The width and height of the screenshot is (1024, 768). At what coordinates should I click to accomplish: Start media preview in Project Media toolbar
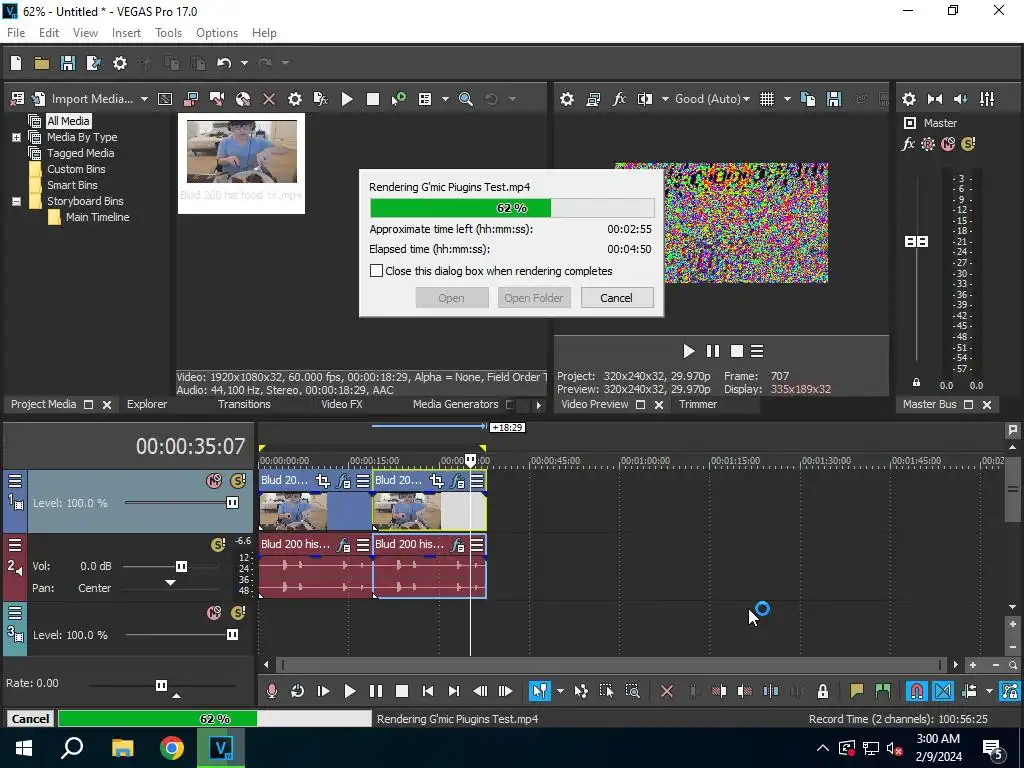[347, 99]
